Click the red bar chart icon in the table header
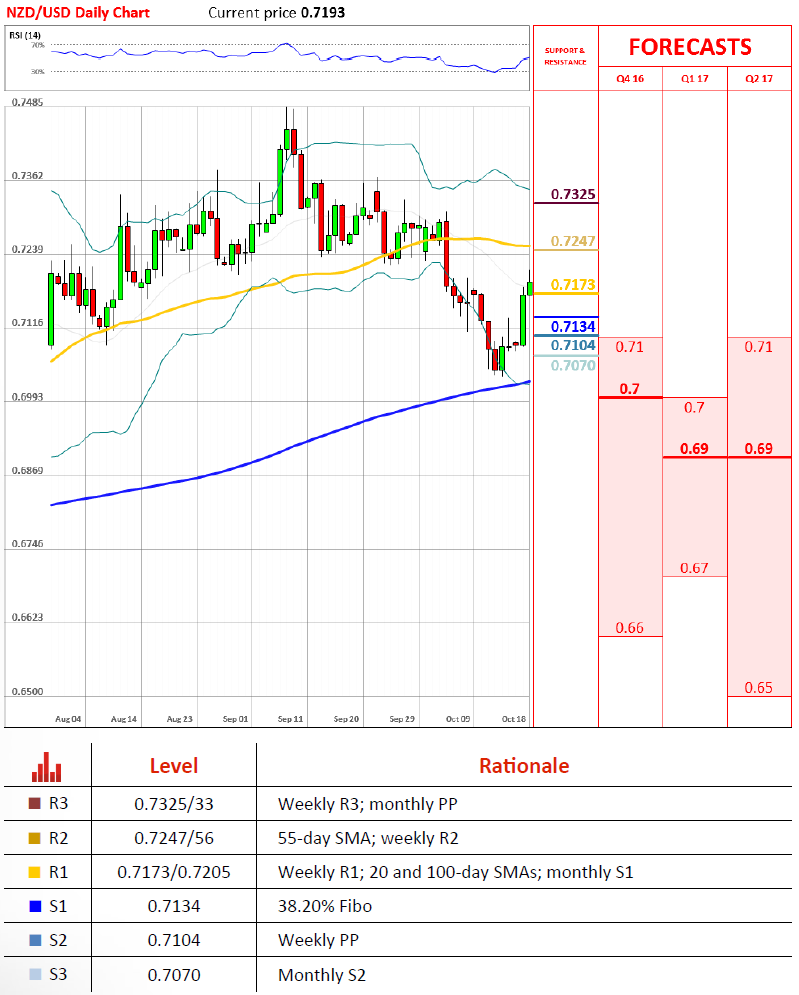 coord(46,767)
